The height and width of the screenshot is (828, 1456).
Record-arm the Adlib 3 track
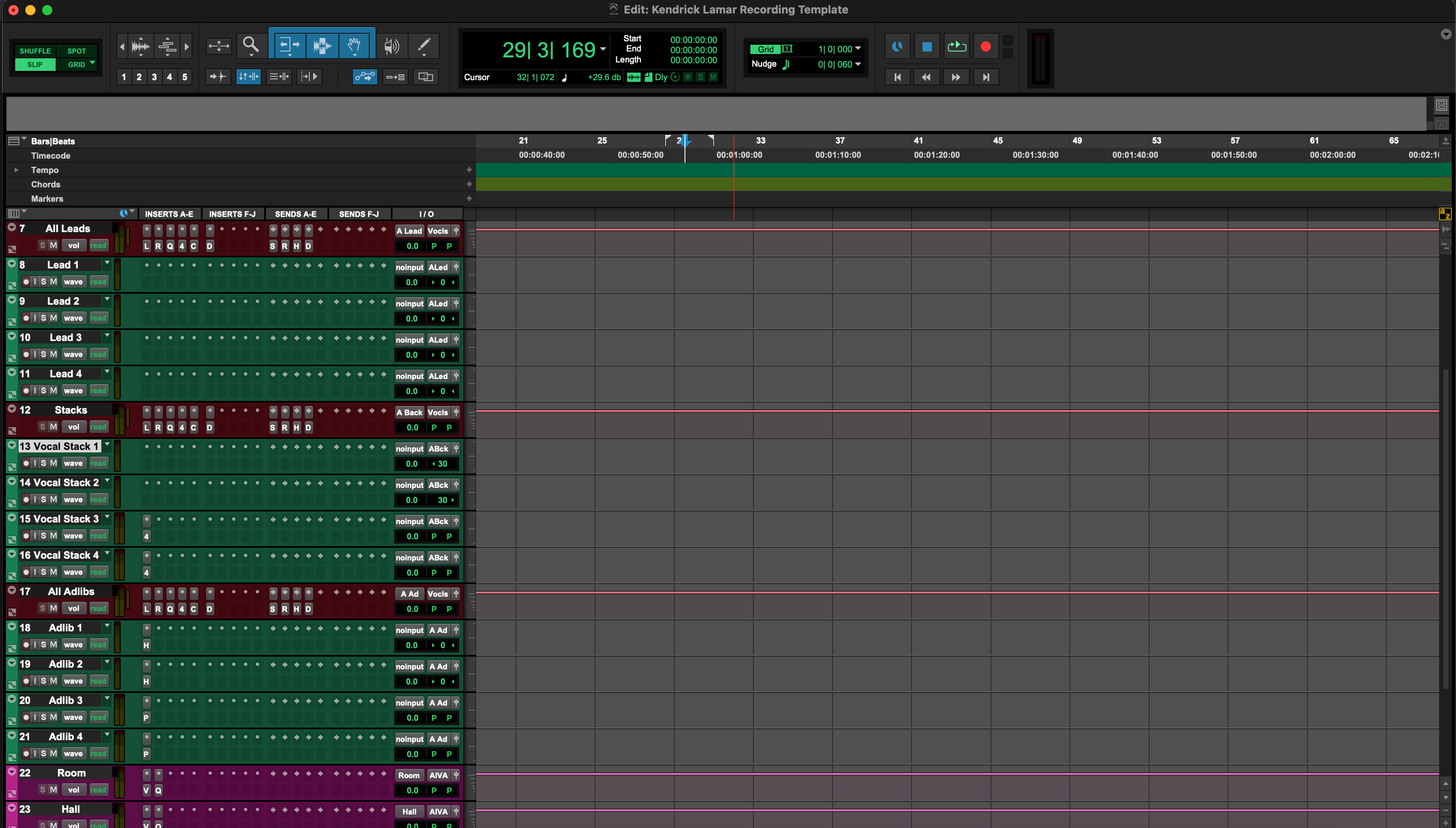pyautogui.click(x=26, y=717)
